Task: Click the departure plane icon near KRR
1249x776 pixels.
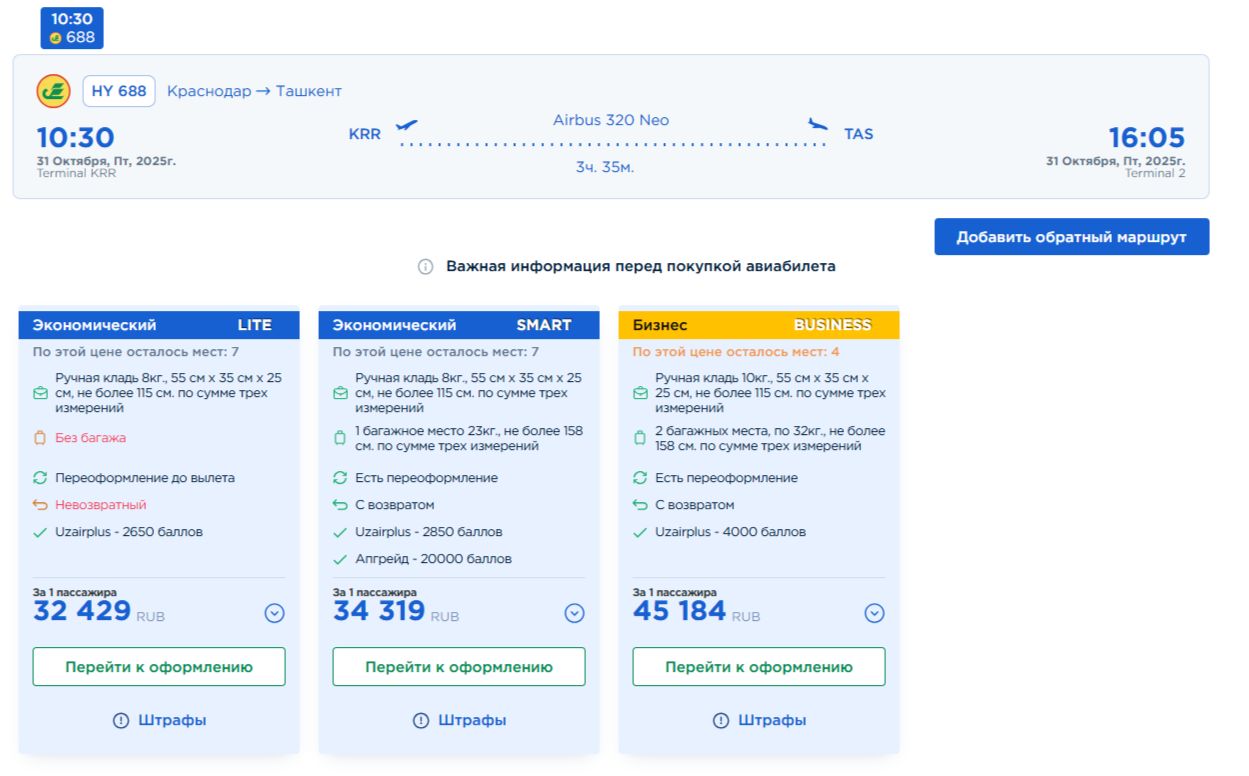Action: click(x=406, y=126)
